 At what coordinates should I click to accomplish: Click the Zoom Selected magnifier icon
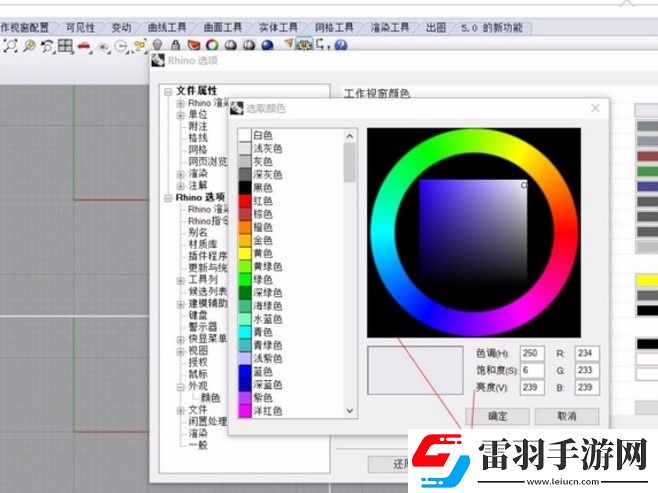pos(29,45)
